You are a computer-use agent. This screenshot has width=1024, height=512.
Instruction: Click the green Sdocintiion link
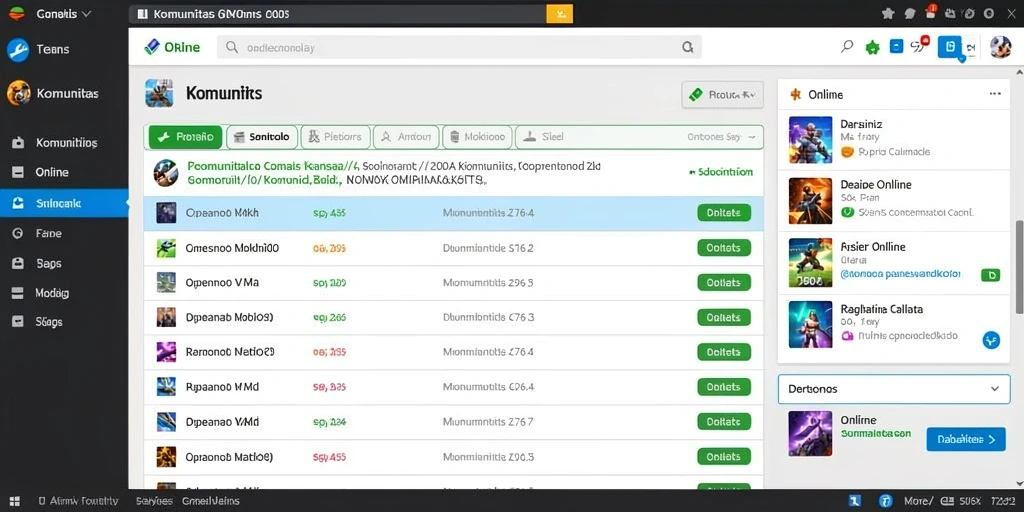click(x=721, y=172)
